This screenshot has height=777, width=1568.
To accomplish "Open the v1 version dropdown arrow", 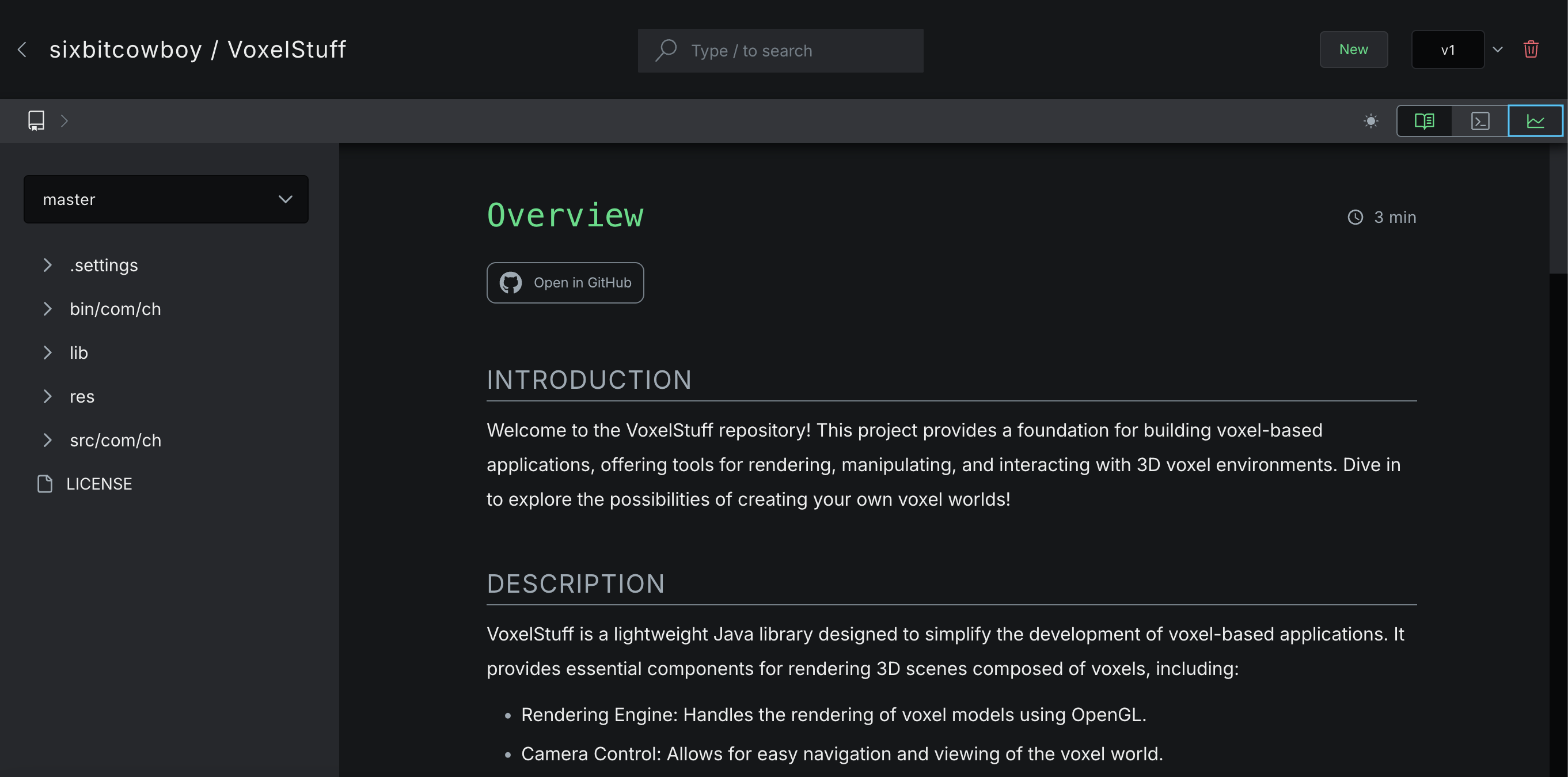I will pyautogui.click(x=1498, y=50).
